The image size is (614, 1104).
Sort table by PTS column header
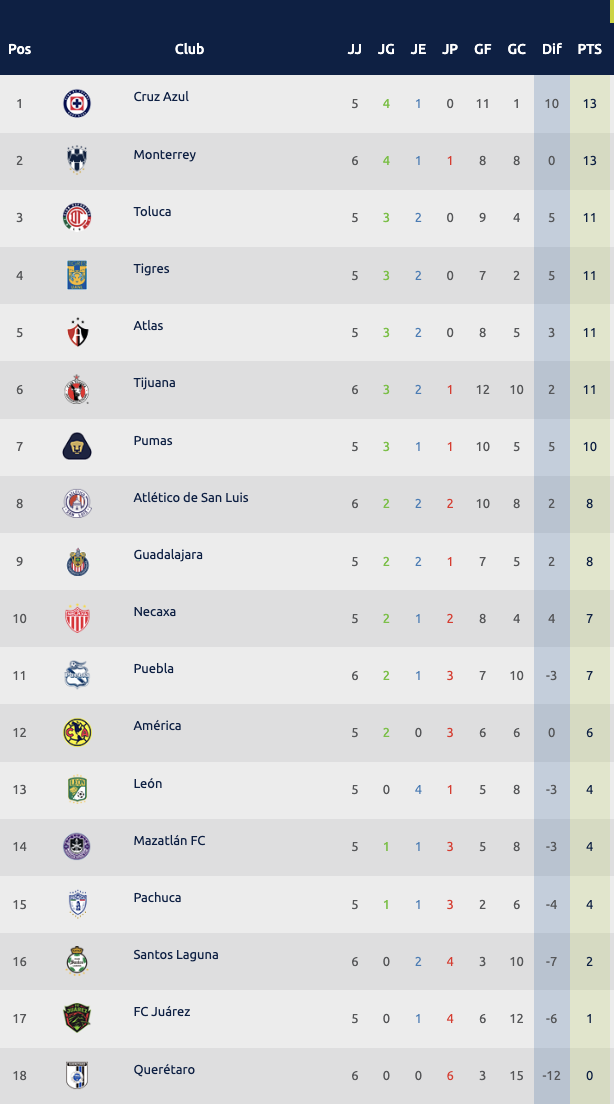tap(590, 49)
